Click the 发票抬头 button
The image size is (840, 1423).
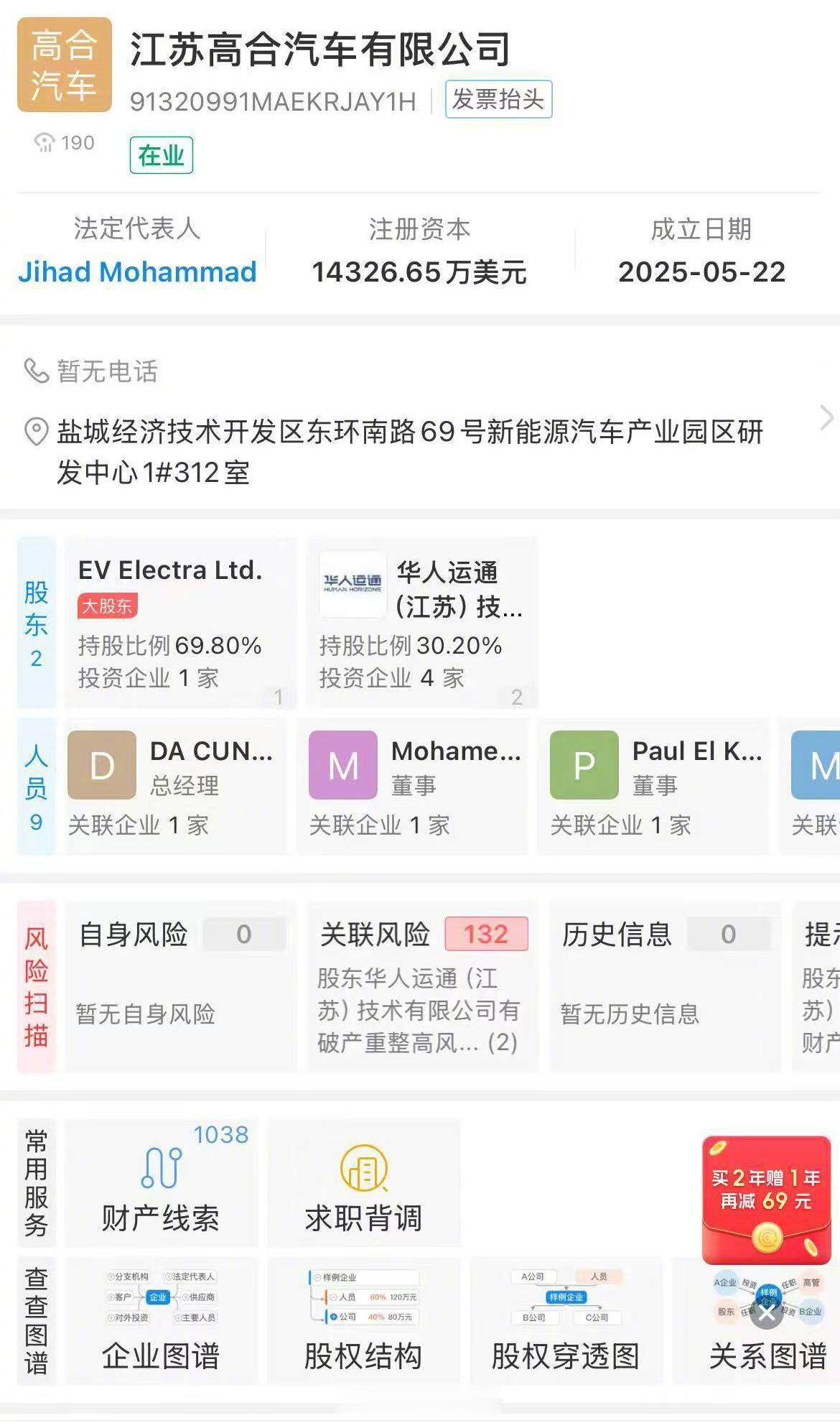pos(498,99)
